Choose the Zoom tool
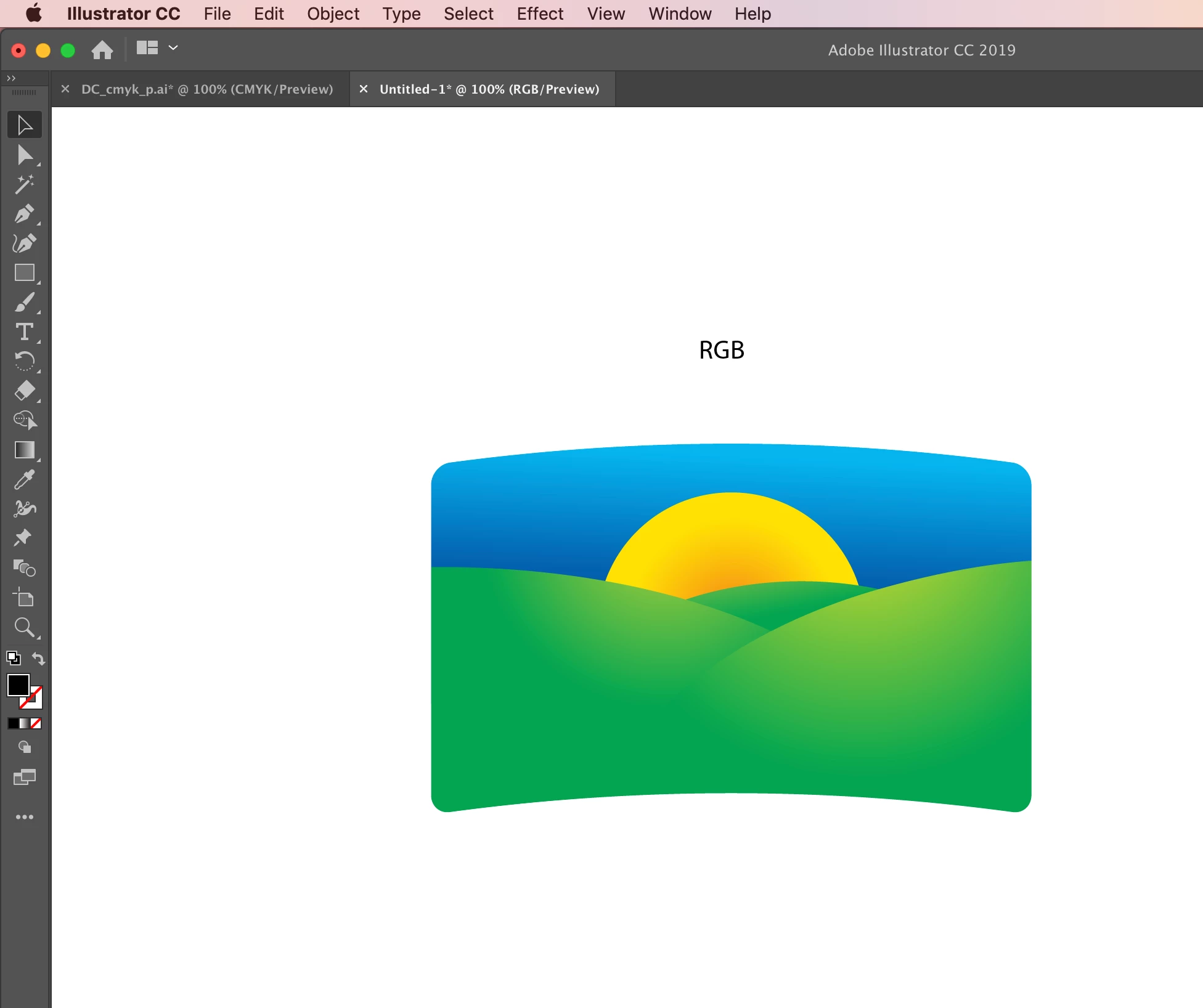The image size is (1203, 1008). pos(24,627)
